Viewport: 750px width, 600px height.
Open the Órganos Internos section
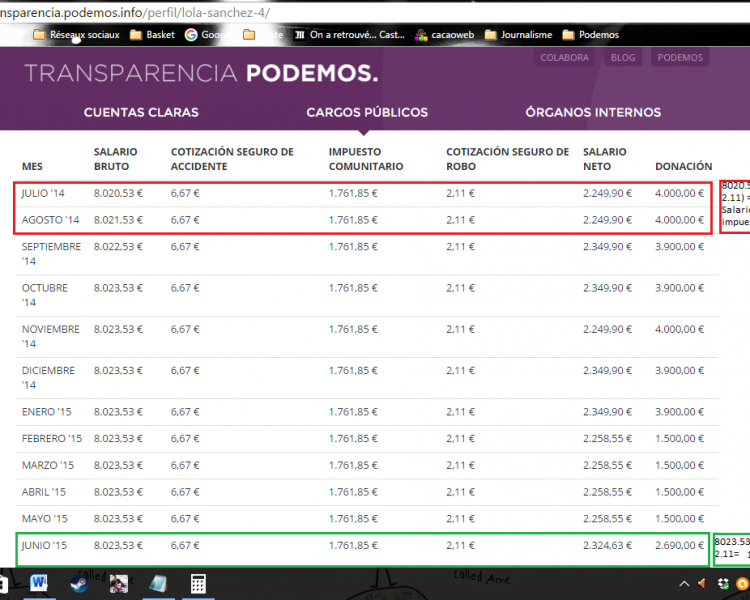[x=593, y=112]
